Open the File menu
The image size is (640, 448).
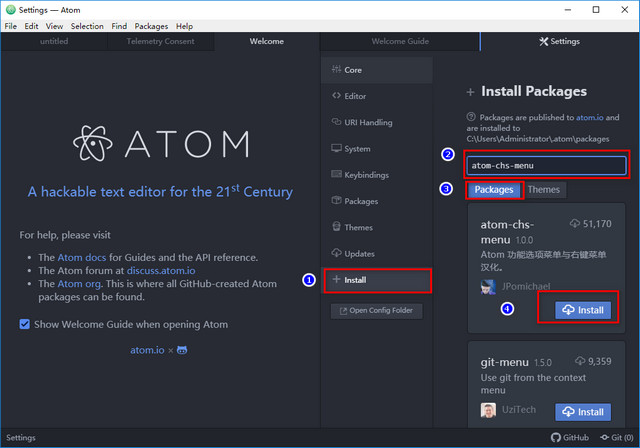click(11, 26)
